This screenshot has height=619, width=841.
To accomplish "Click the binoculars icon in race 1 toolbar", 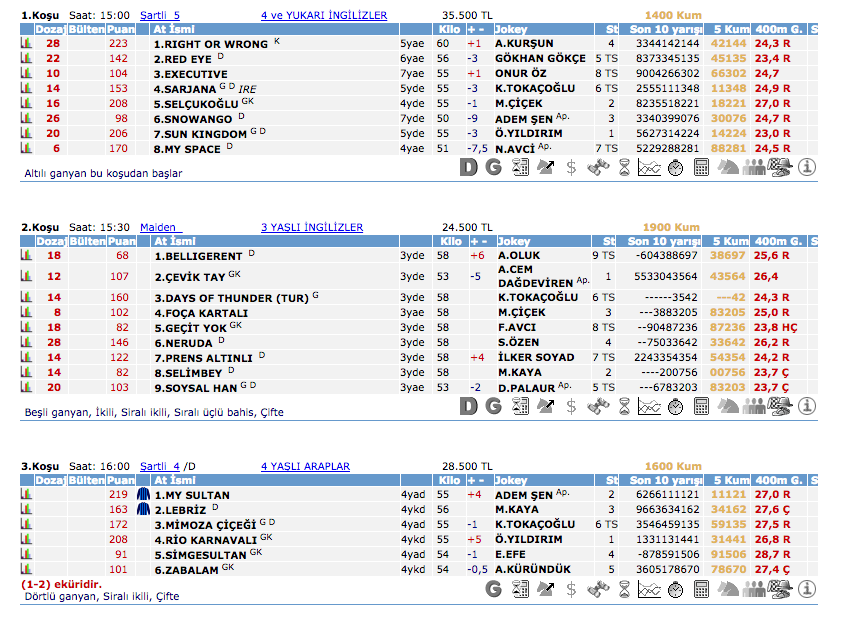I will [x=598, y=168].
